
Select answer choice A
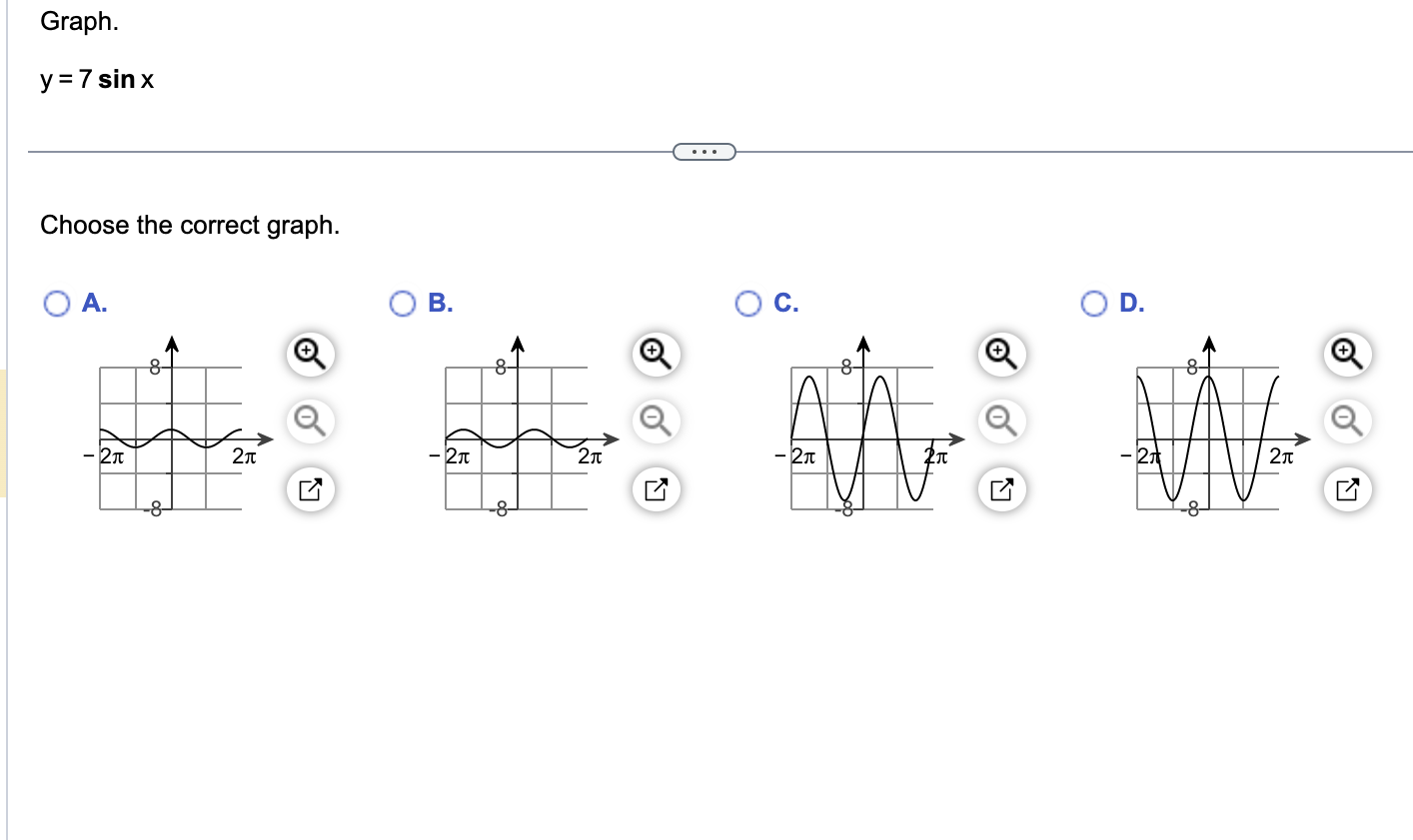(57, 304)
